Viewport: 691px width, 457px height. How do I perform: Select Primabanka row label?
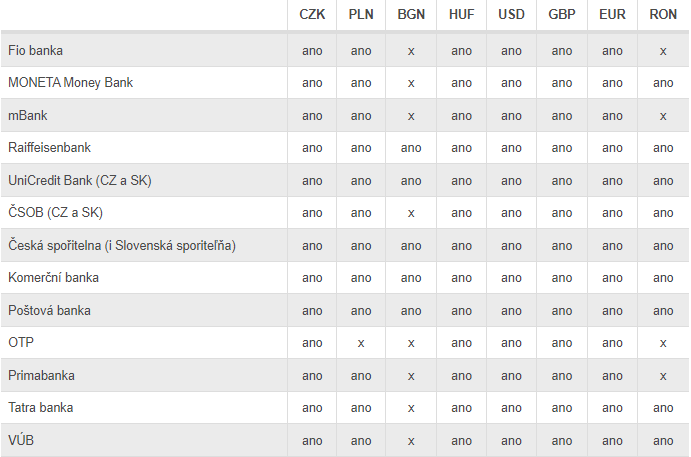(41, 375)
